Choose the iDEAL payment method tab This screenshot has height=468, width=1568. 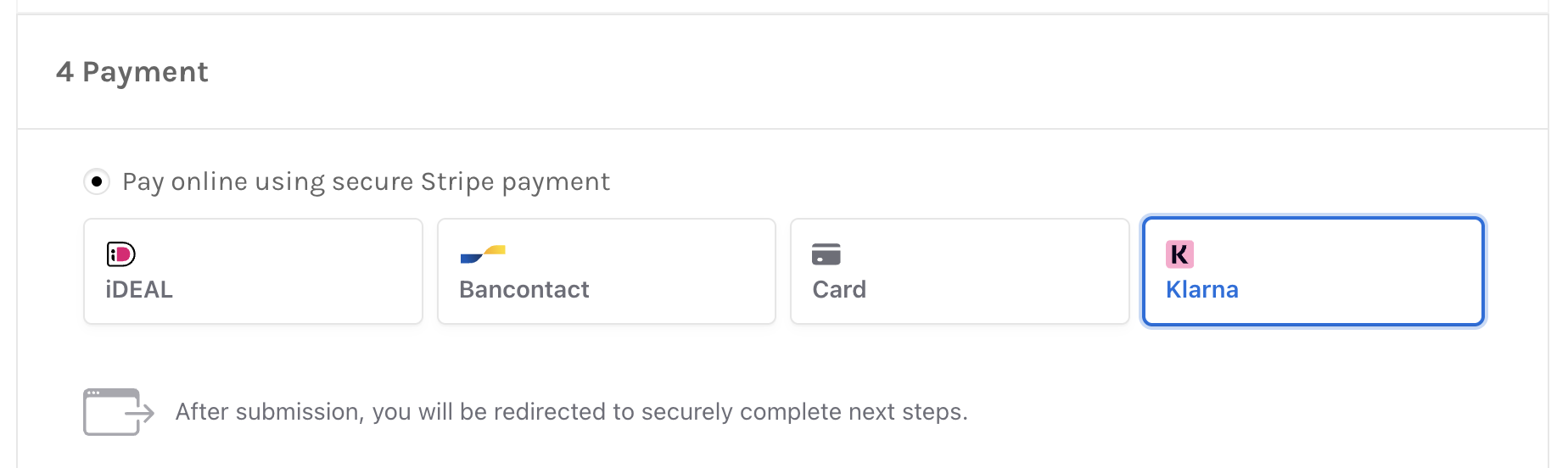(x=253, y=271)
